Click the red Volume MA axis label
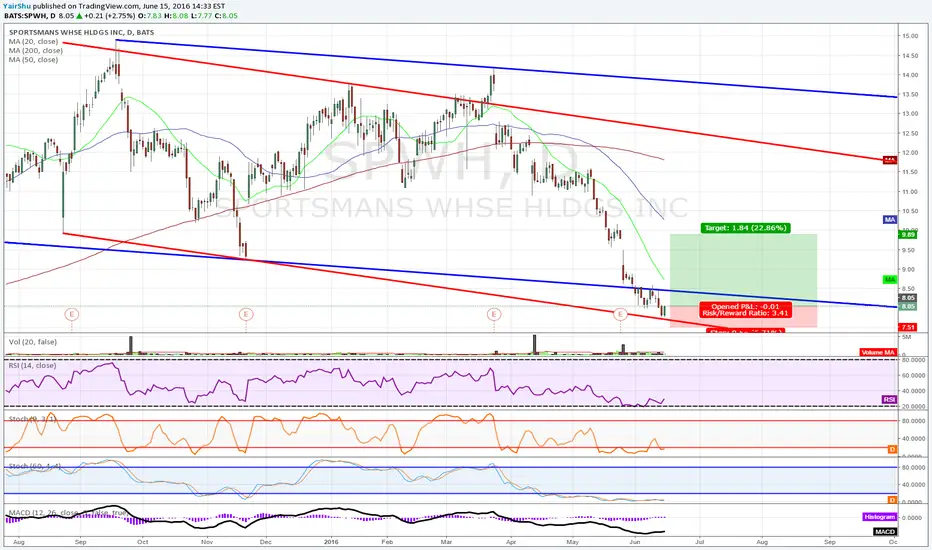 click(878, 353)
